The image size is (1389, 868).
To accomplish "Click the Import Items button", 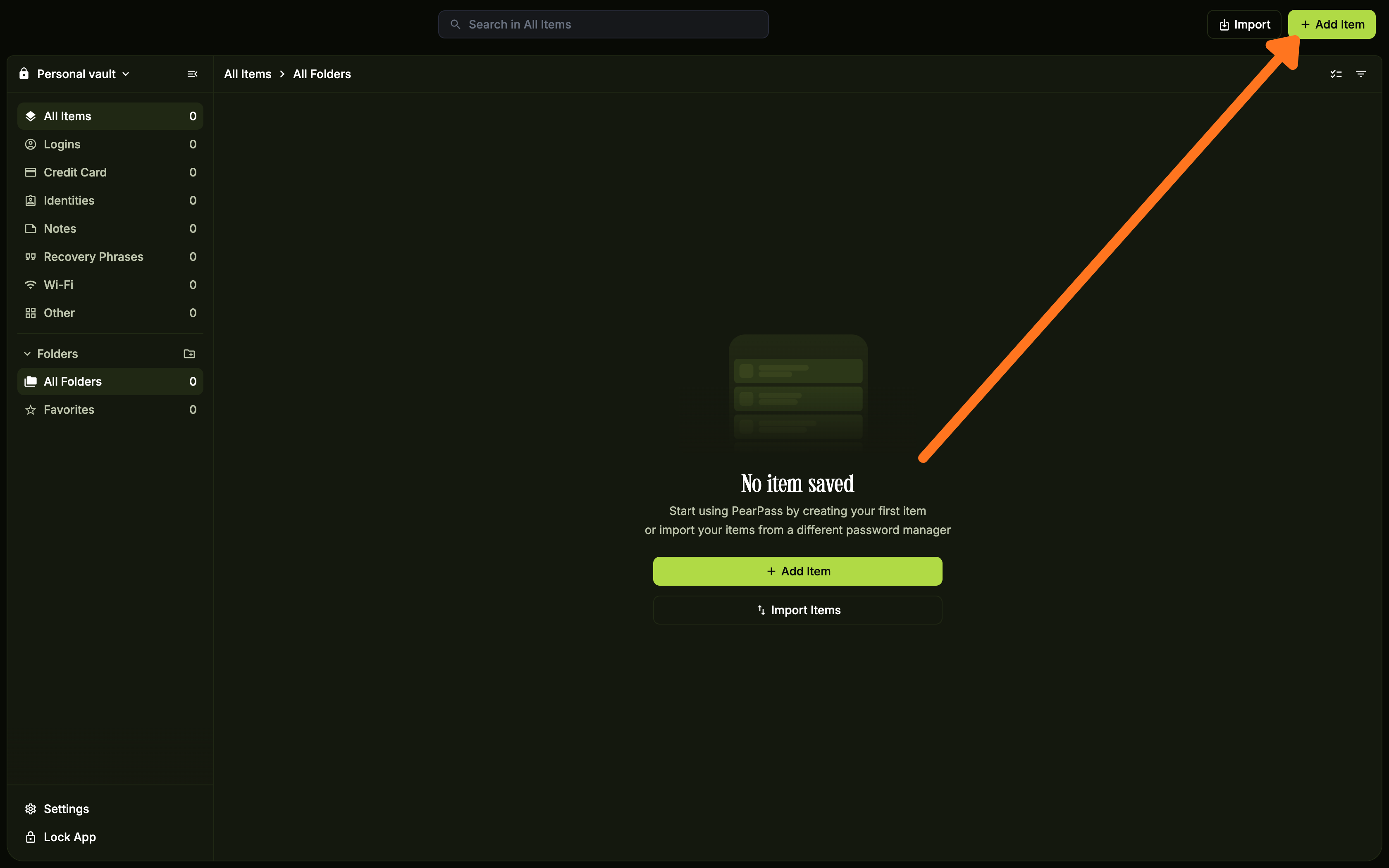I will click(x=797, y=610).
